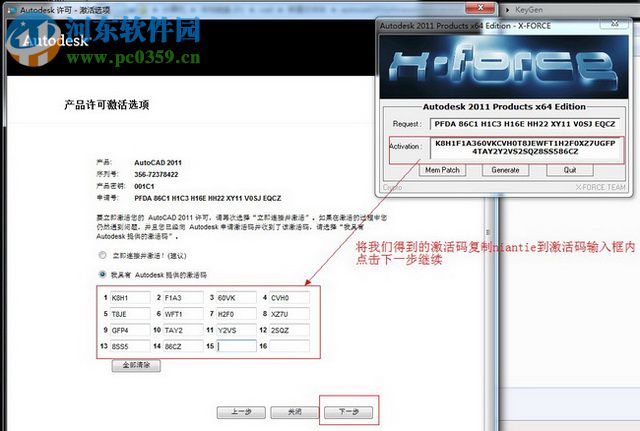
Task: Close the Autodesk license activation window
Action: (480, 7)
